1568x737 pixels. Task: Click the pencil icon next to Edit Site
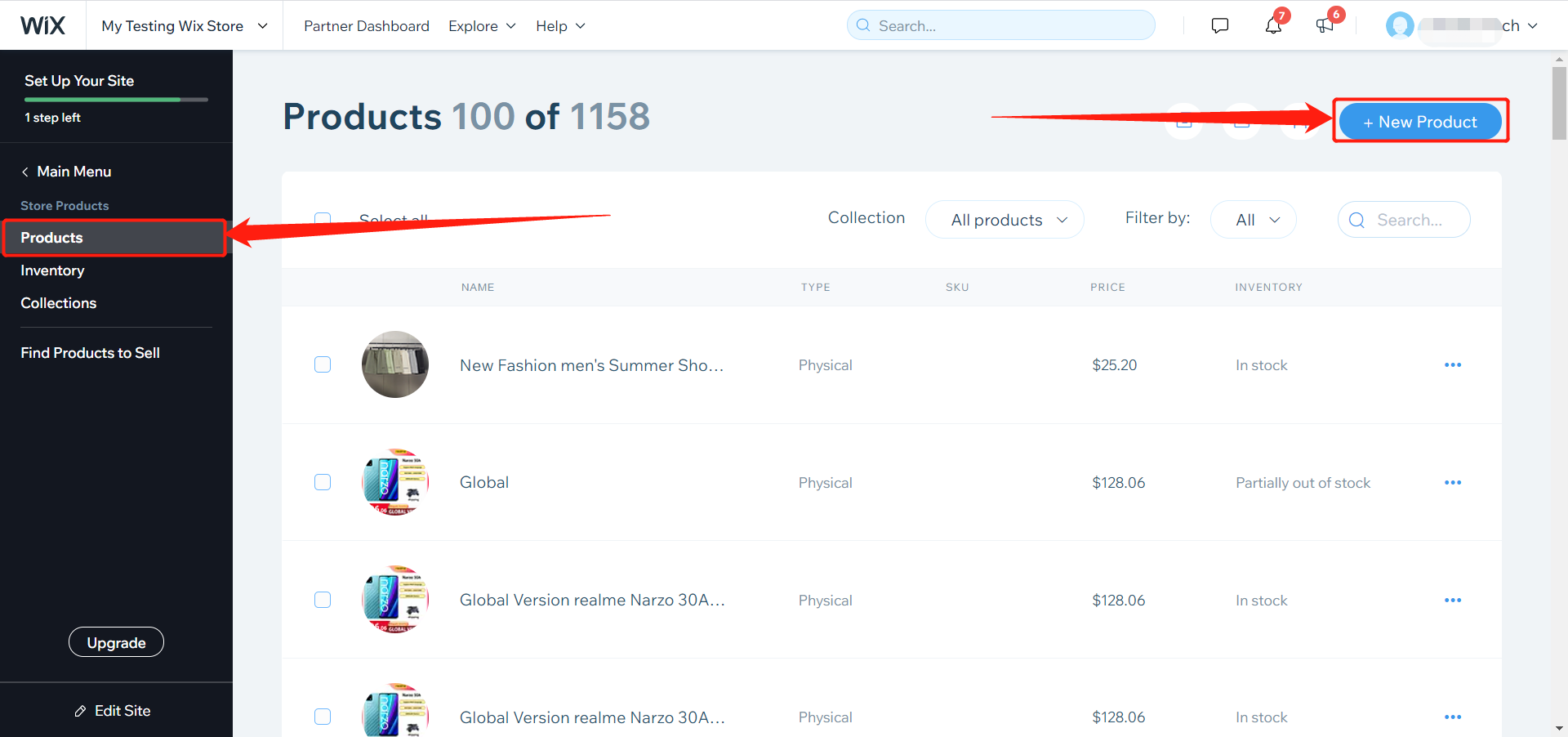coord(80,711)
